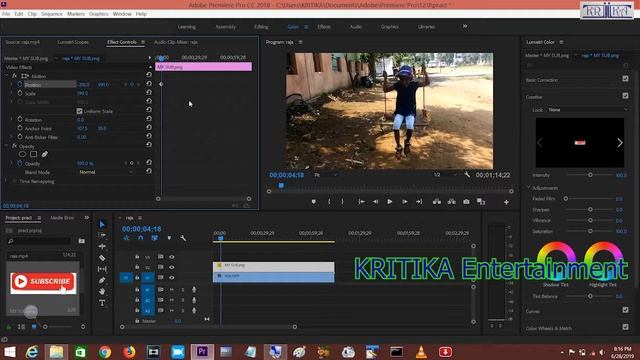This screenshot has height=360, width=640.
Task: Toggle Position animation stopwatch
Action: (20, 84)
